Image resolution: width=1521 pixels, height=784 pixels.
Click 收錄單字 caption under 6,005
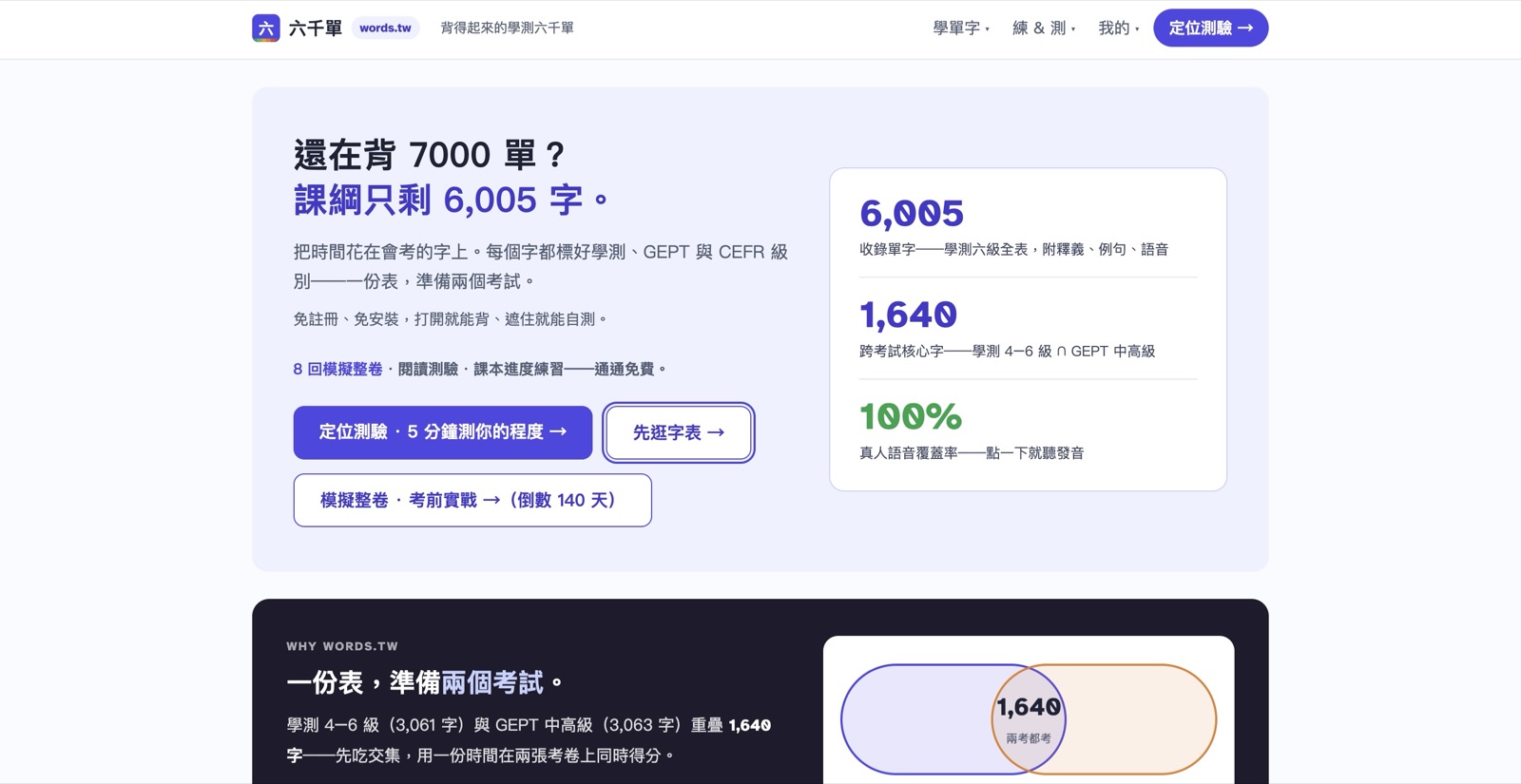1014,250
